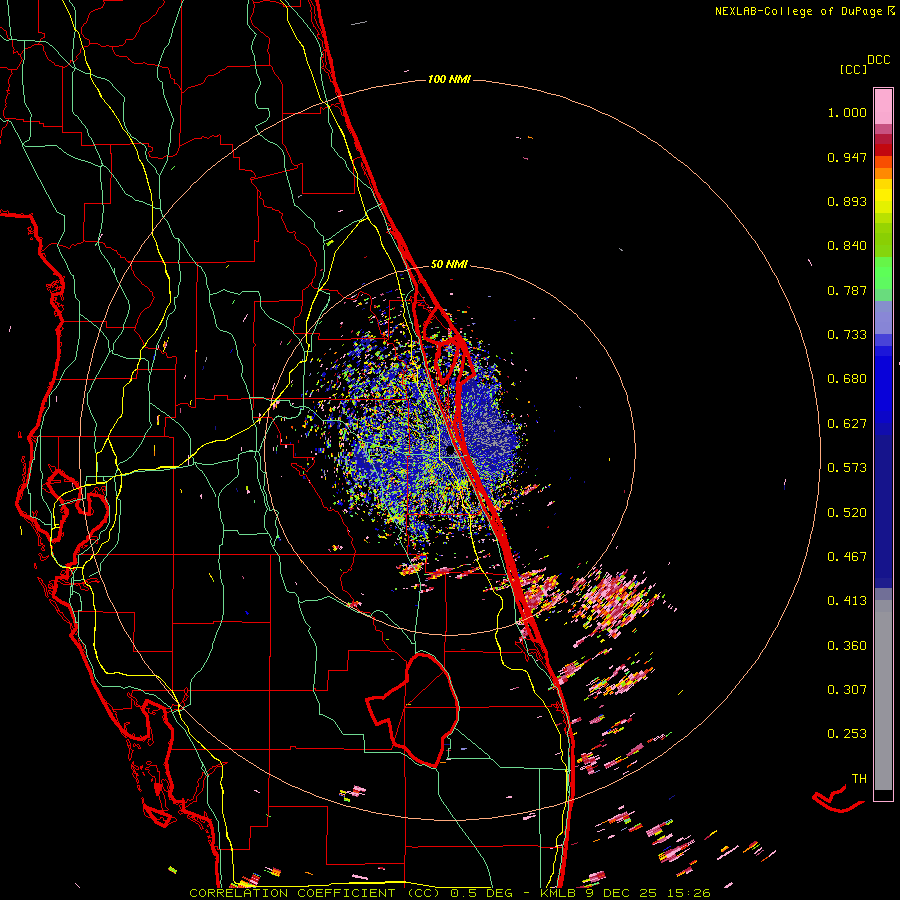Click the 0.733 legend value

click(847, 335)
